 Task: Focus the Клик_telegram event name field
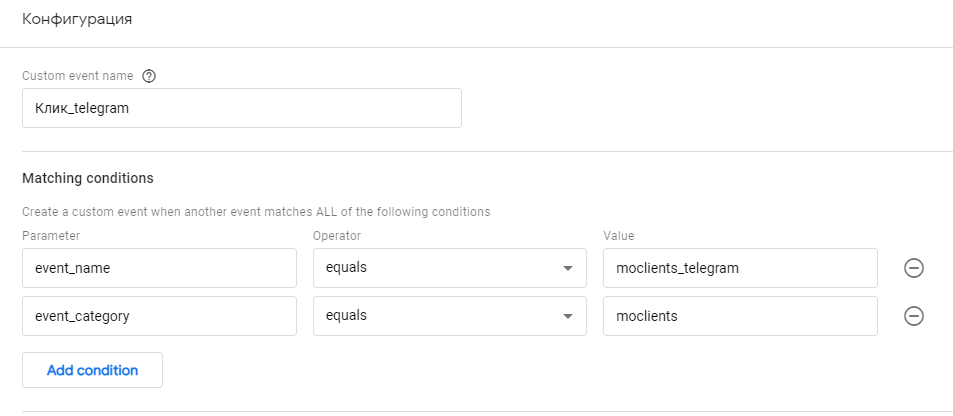(241, 108)
